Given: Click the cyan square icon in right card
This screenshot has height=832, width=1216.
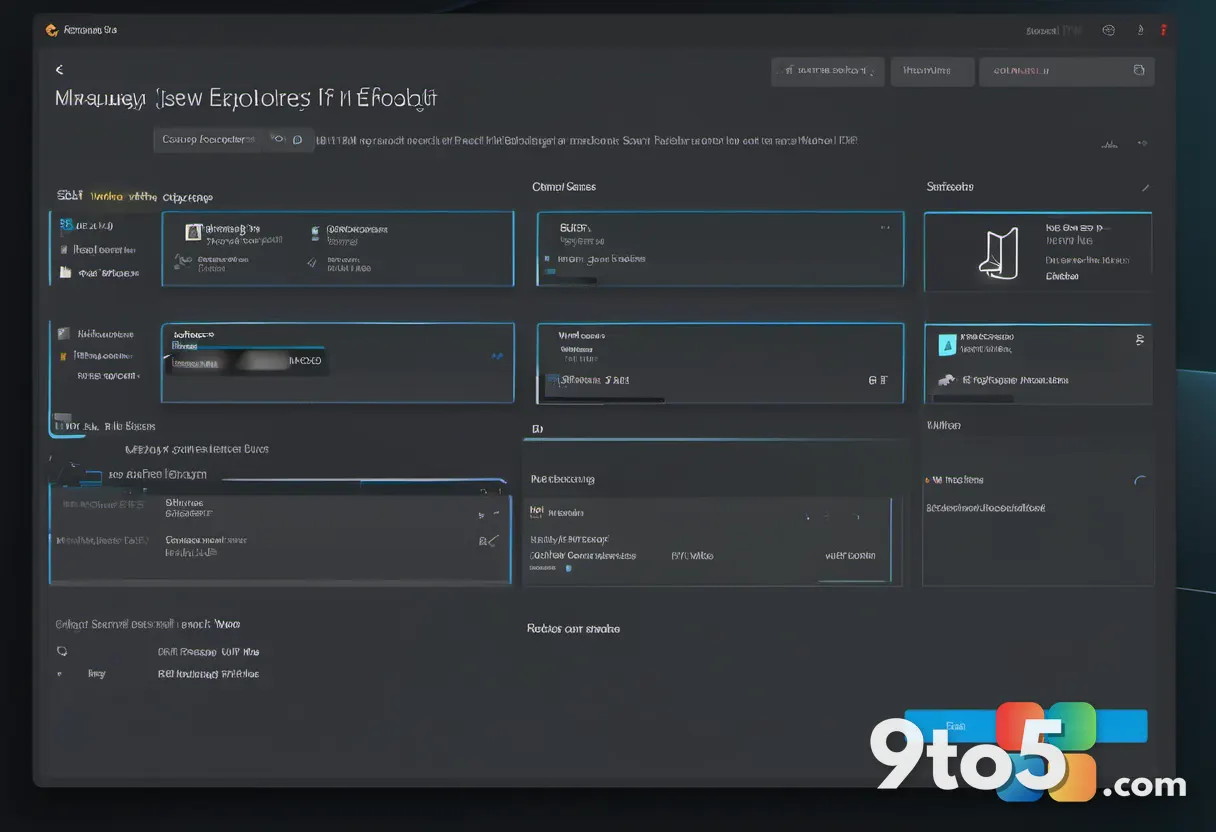Looking at the screenshot, I should (947, 345).
